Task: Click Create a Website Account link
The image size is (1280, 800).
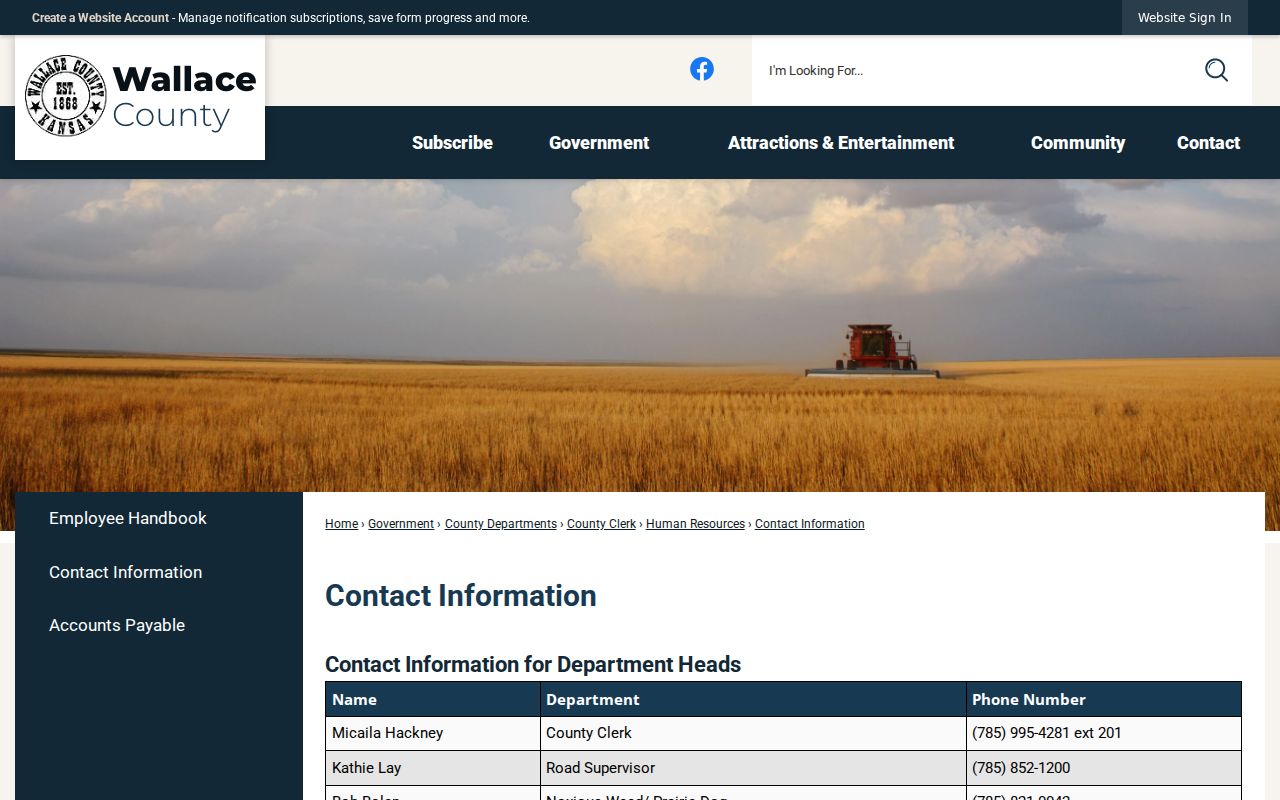Action: click(x=100, y=18)
